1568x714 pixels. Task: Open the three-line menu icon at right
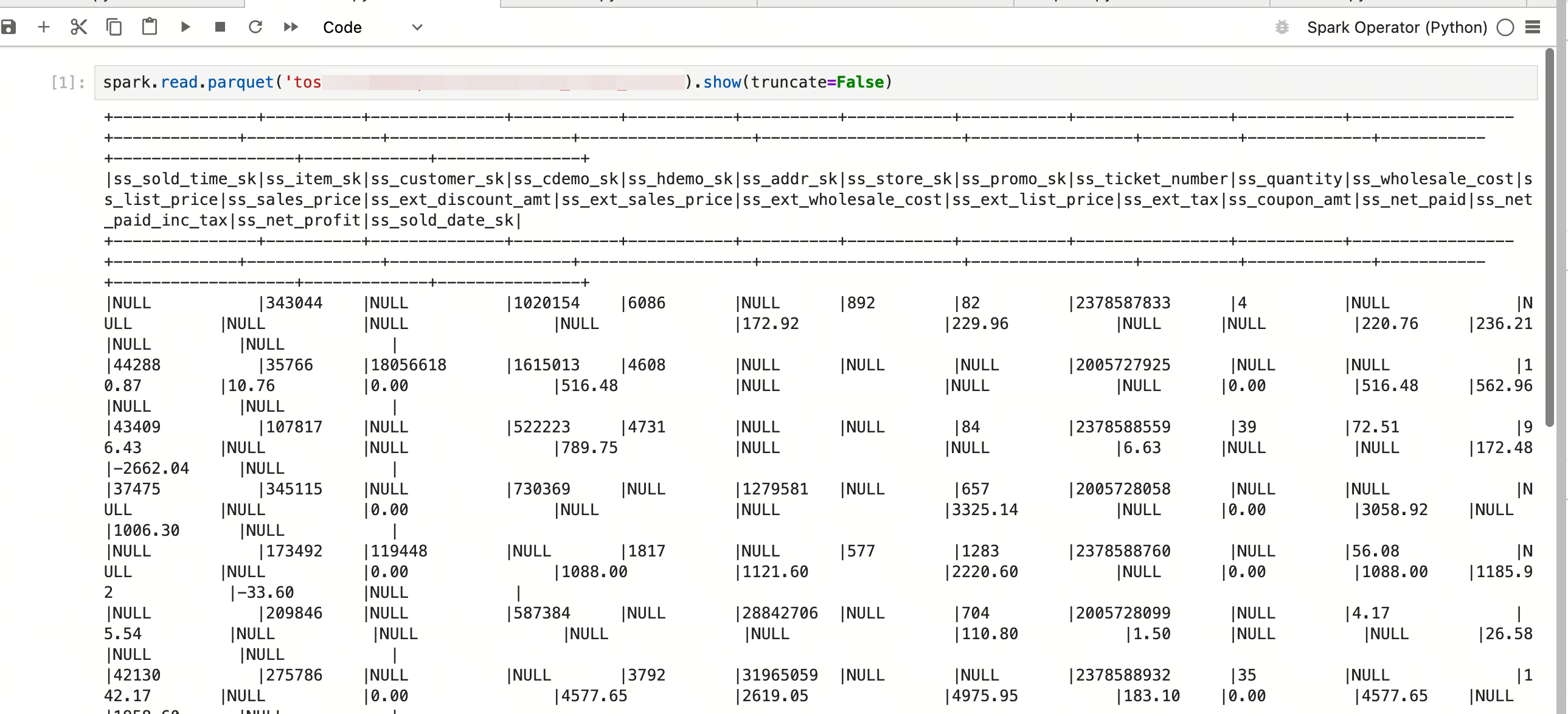[x=1533, y=27]
